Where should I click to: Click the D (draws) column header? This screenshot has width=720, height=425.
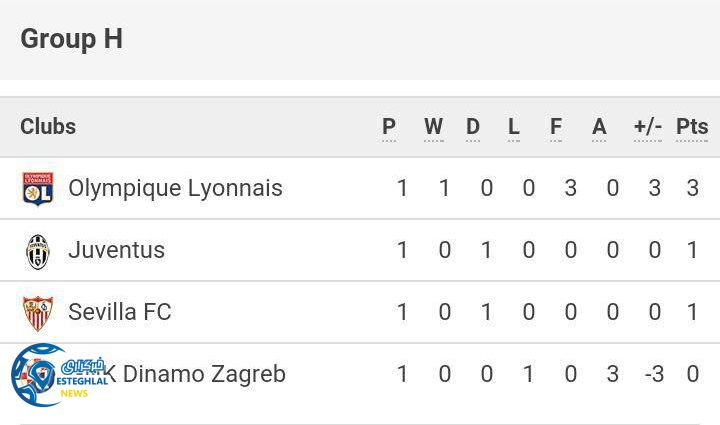(x=473, y=127)
